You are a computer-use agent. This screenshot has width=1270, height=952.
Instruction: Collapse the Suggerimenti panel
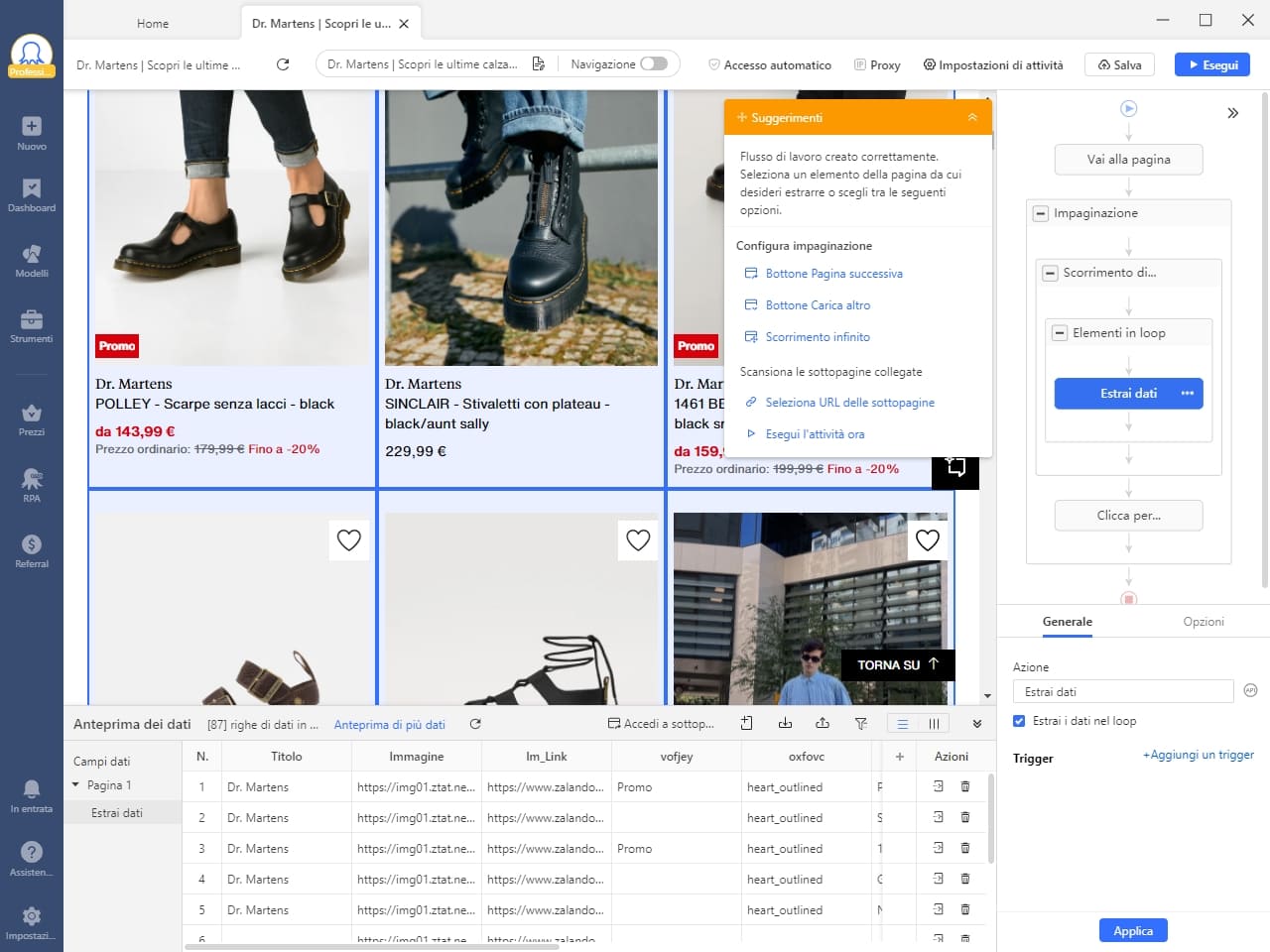(x=972, y=117)
